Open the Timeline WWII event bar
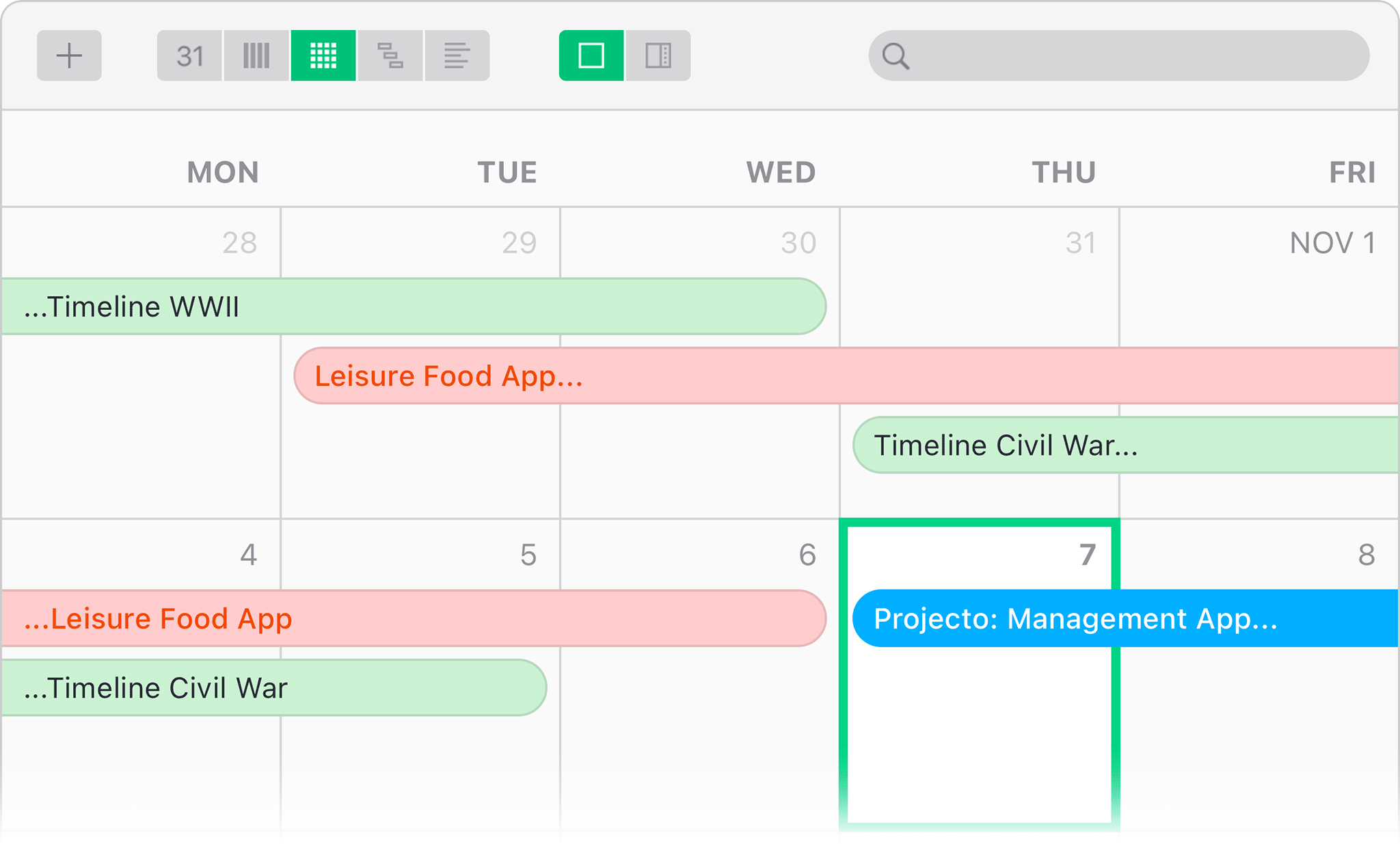The image size is (1400, 844). (410, 306)
